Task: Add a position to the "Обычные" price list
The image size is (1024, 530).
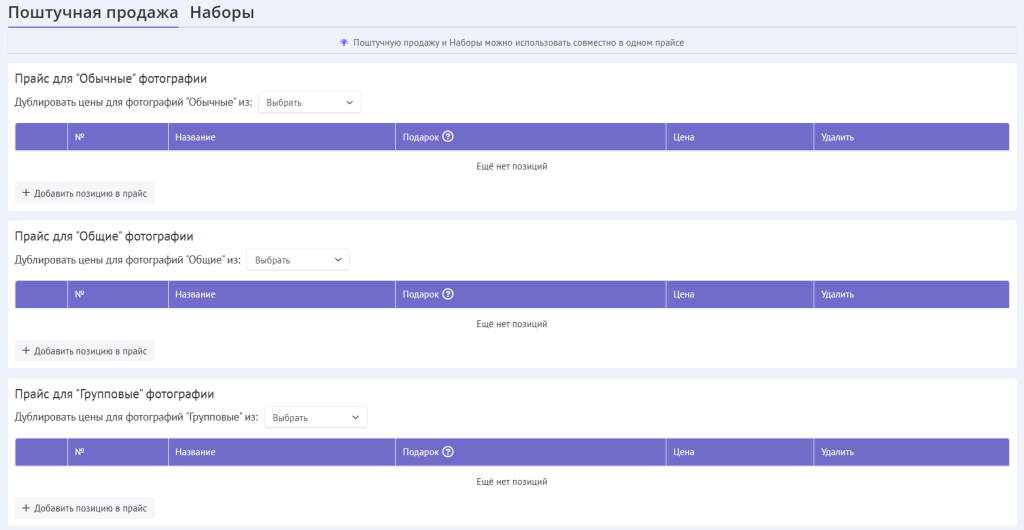Action: click(x=85, y=193)
